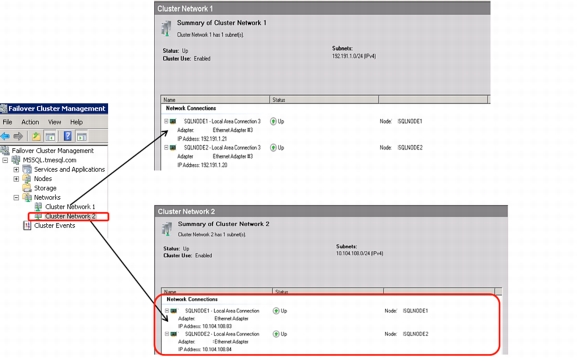Click the Show/Hide action pane icon

coord(82,136)
